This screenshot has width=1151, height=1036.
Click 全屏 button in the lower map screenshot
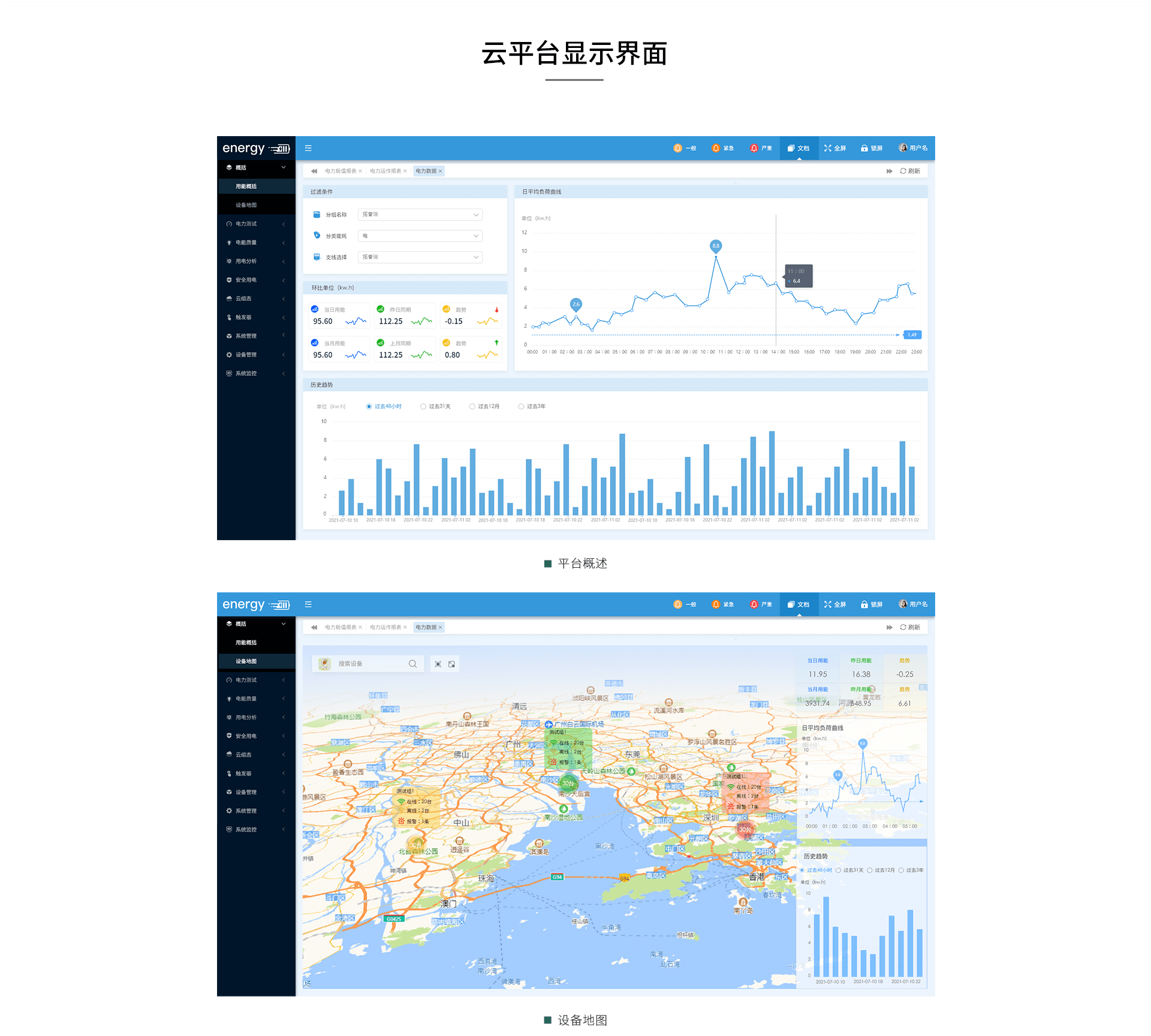834,604
